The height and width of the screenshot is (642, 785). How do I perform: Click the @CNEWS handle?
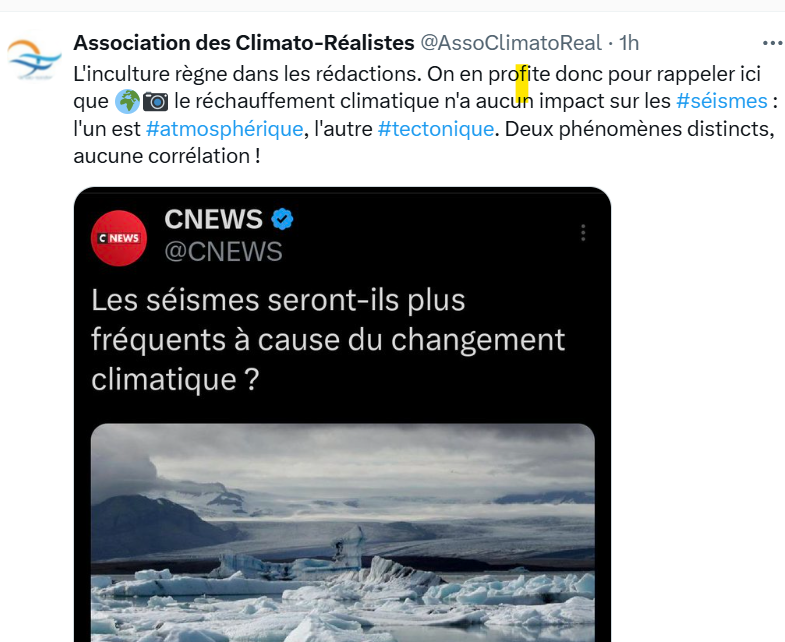click(x=223, y=251)
